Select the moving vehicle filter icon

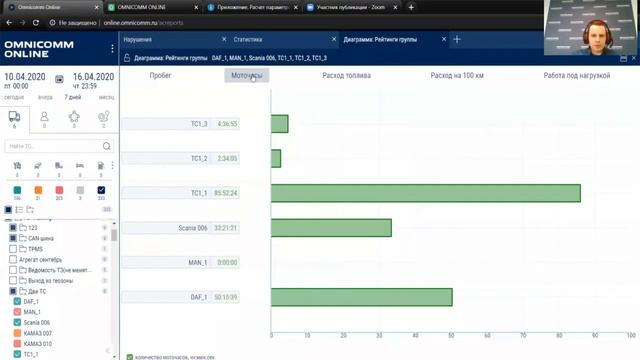pyautogui.click(x=38, y=165)
